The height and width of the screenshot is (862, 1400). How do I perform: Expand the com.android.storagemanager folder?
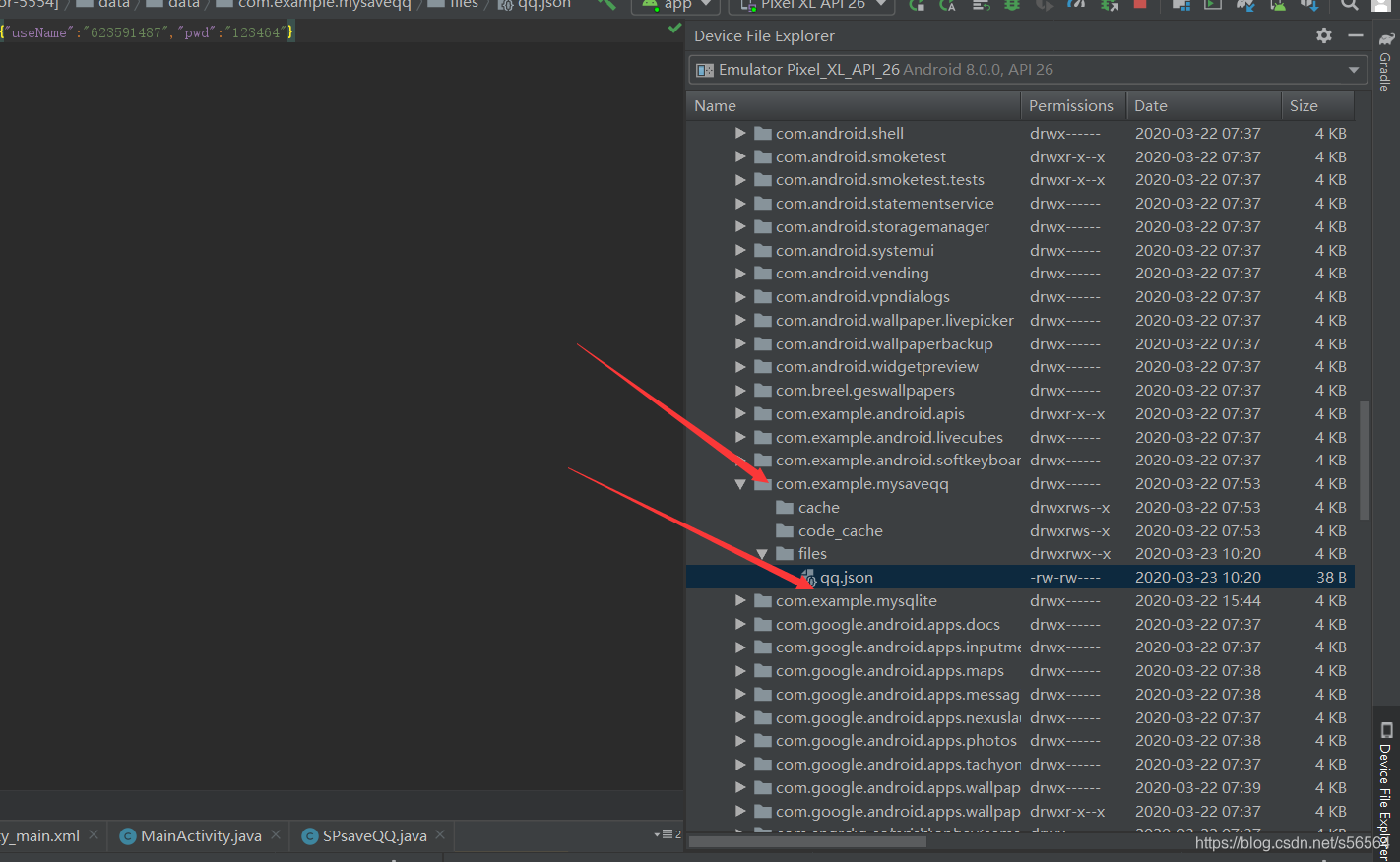[740, 227]
